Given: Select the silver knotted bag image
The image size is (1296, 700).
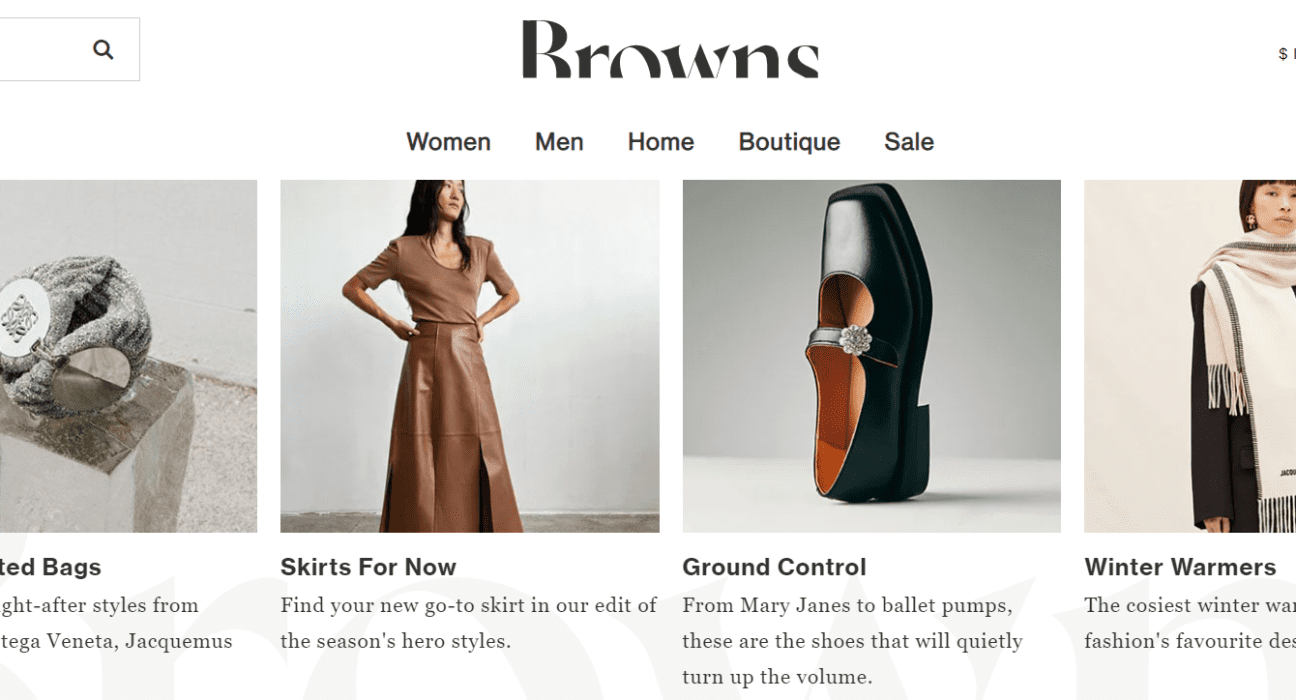Looking at the screenshot, I should point(128,356).
